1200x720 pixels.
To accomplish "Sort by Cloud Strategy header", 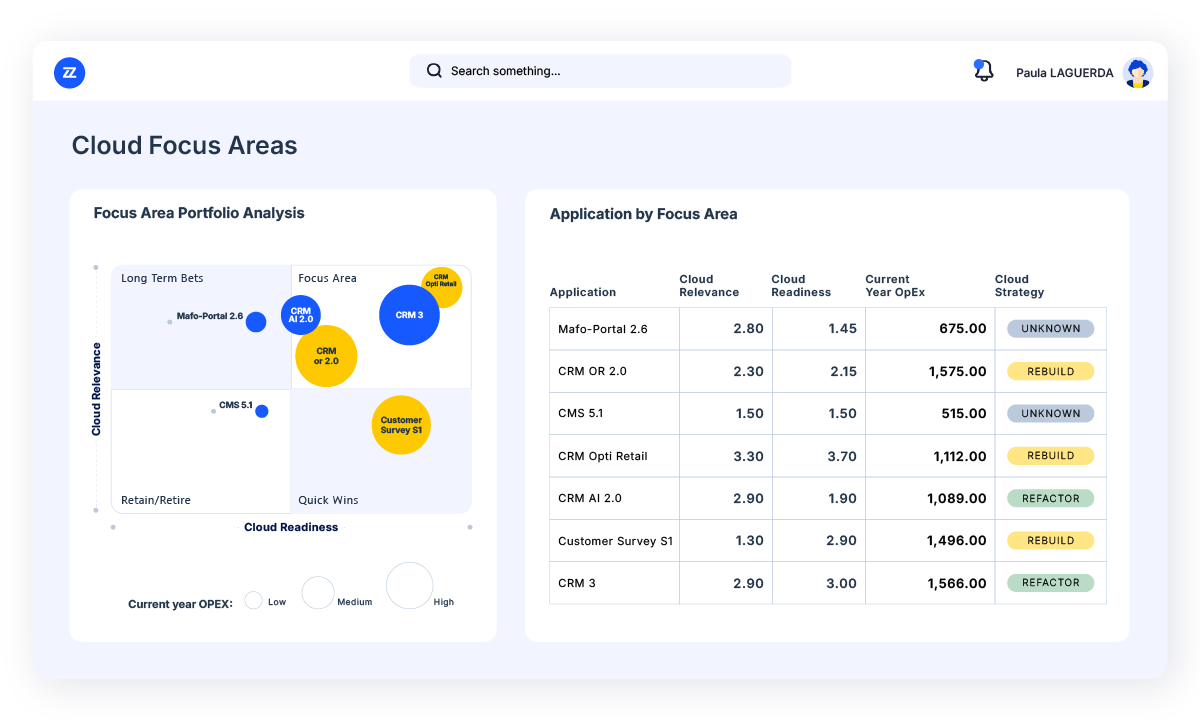I will [1019, 286].
